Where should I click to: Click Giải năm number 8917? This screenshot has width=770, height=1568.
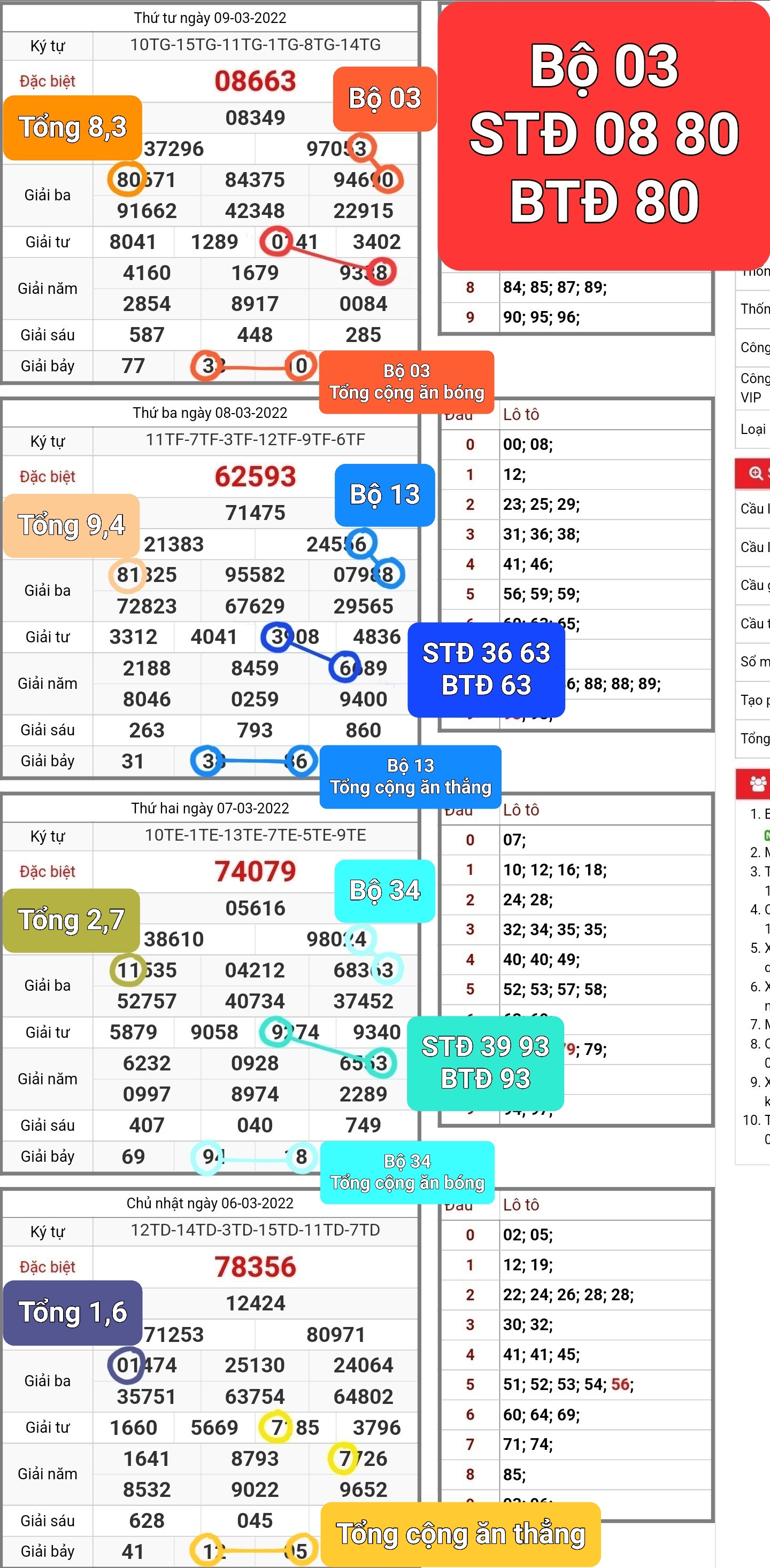click(x=255, y=304)
